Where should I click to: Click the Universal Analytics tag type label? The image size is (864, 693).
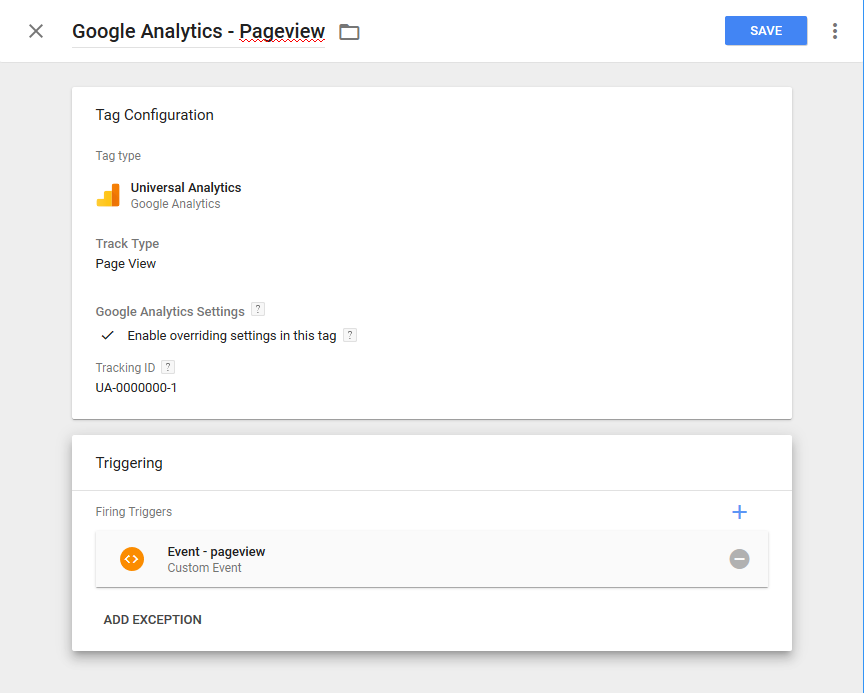[x=186, y=187]
